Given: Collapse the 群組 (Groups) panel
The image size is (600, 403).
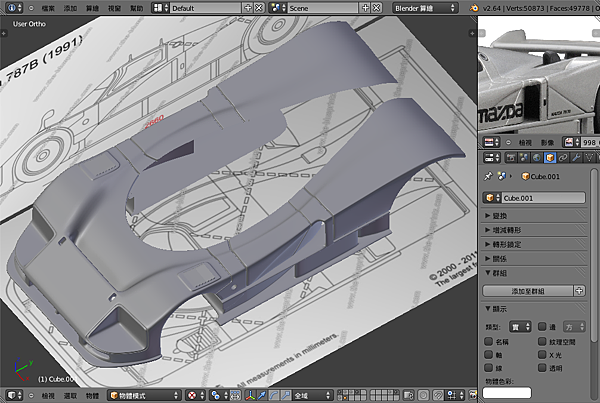Looking at the screenshot, I should point(534,273).
